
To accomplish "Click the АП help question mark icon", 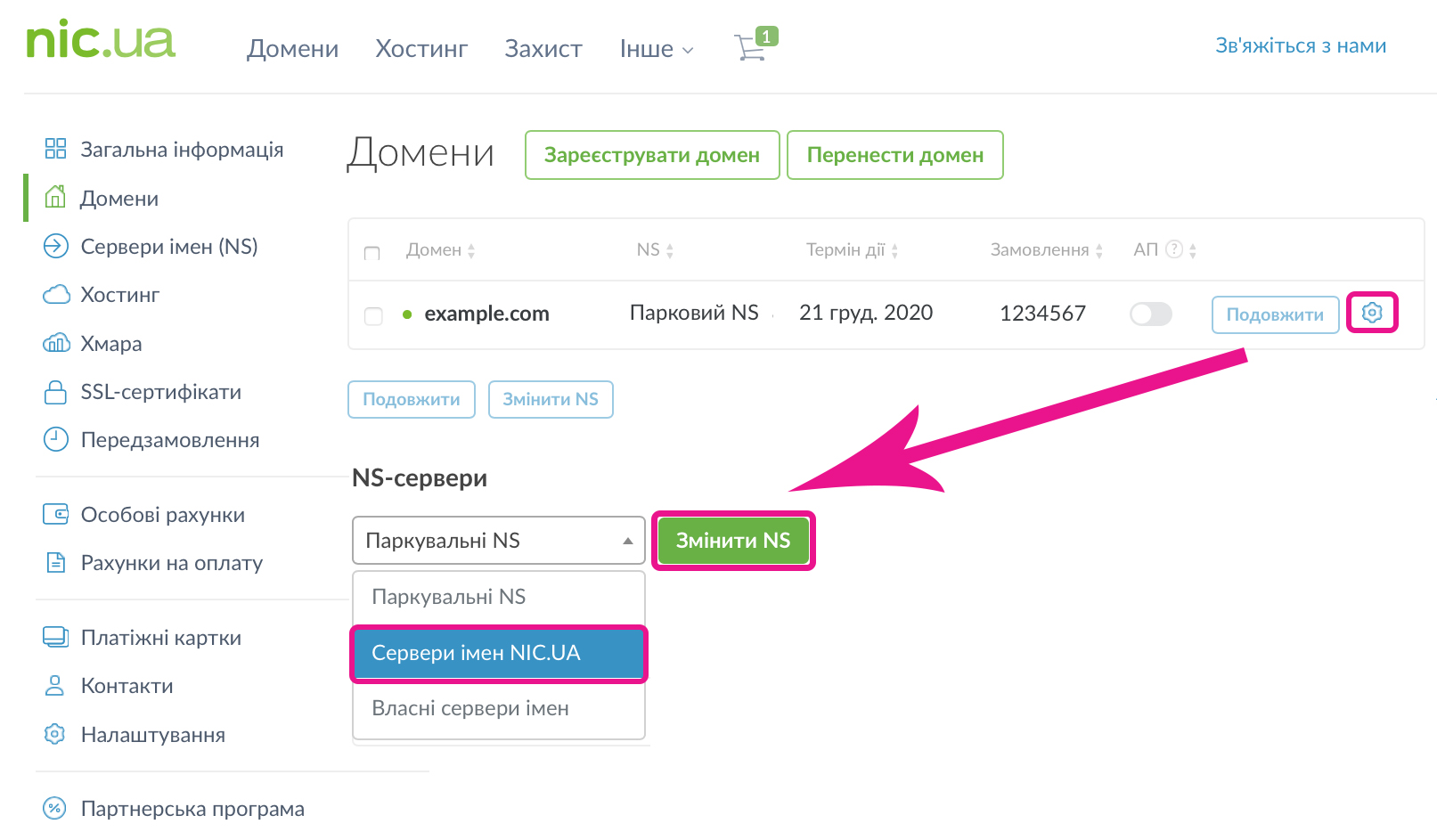I will pos(1174,249).
